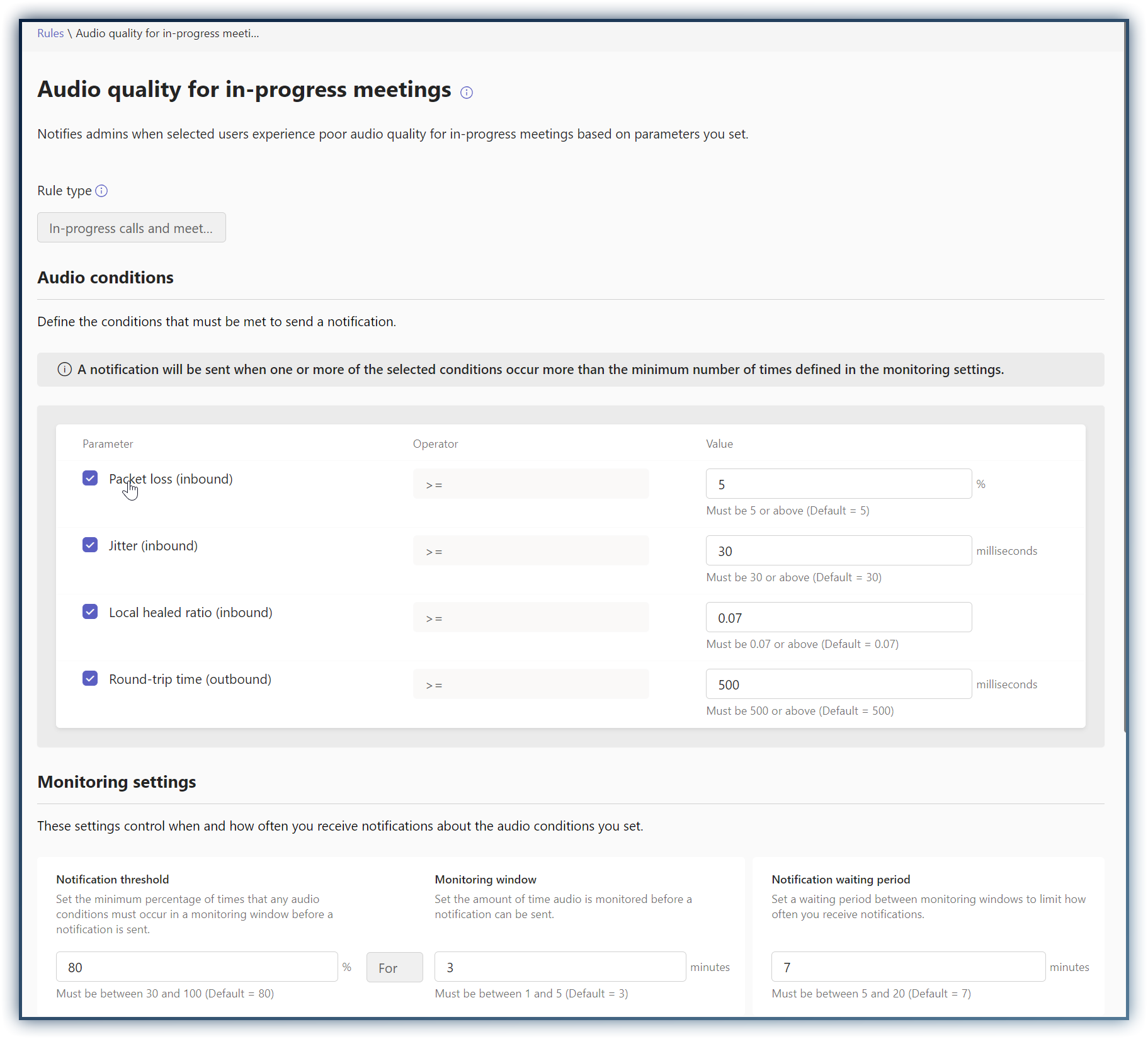The width and height of the screenshot is (1148, 1039).
Task: Click the Round-trip time value field
Action: 838,684
